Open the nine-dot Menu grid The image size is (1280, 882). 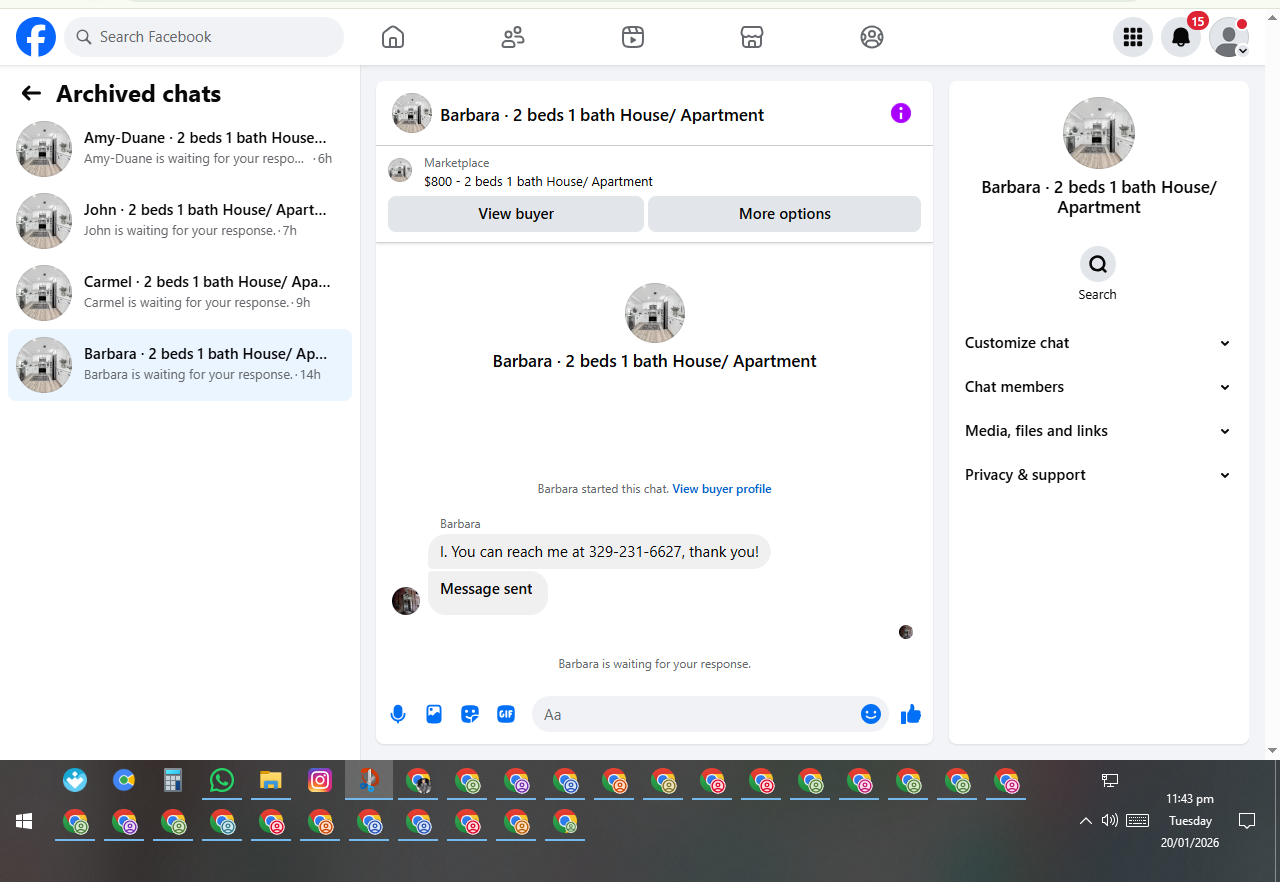click(x=1133, y=37)
